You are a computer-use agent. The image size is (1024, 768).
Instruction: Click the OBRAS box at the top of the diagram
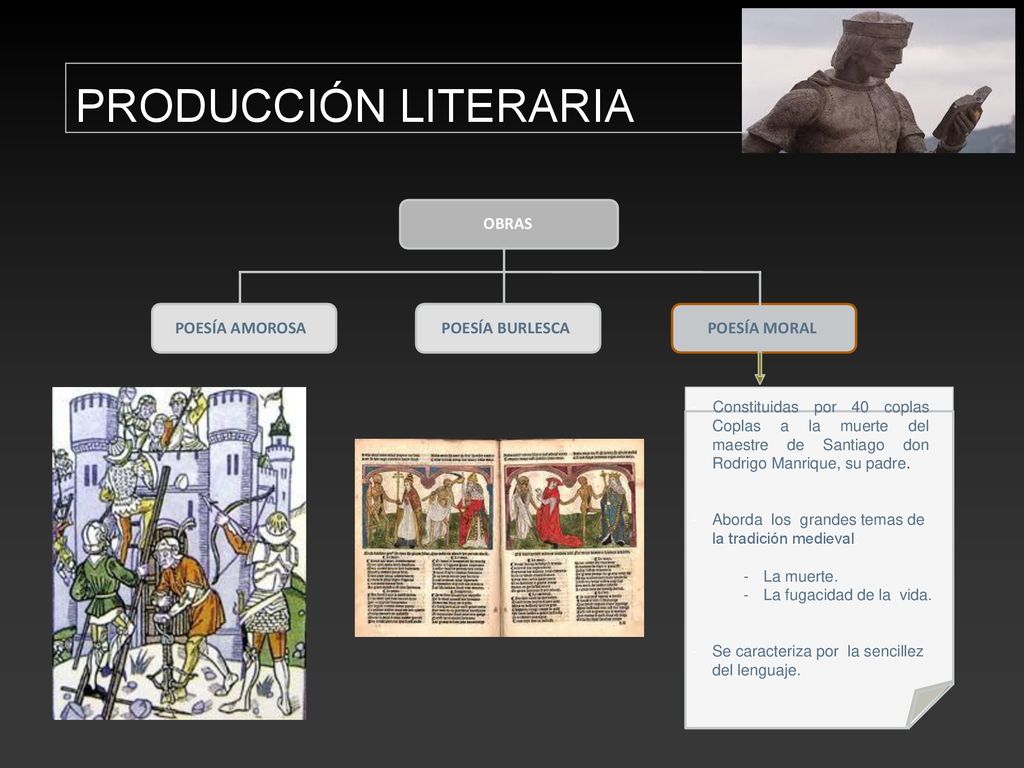coord(509,224)
